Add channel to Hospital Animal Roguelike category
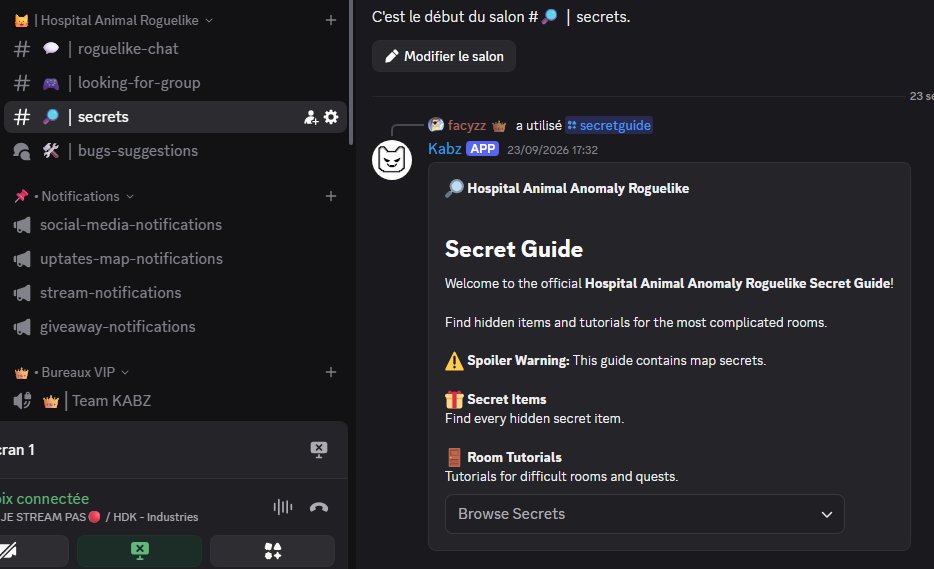934x569 pixels. point(331,20)
